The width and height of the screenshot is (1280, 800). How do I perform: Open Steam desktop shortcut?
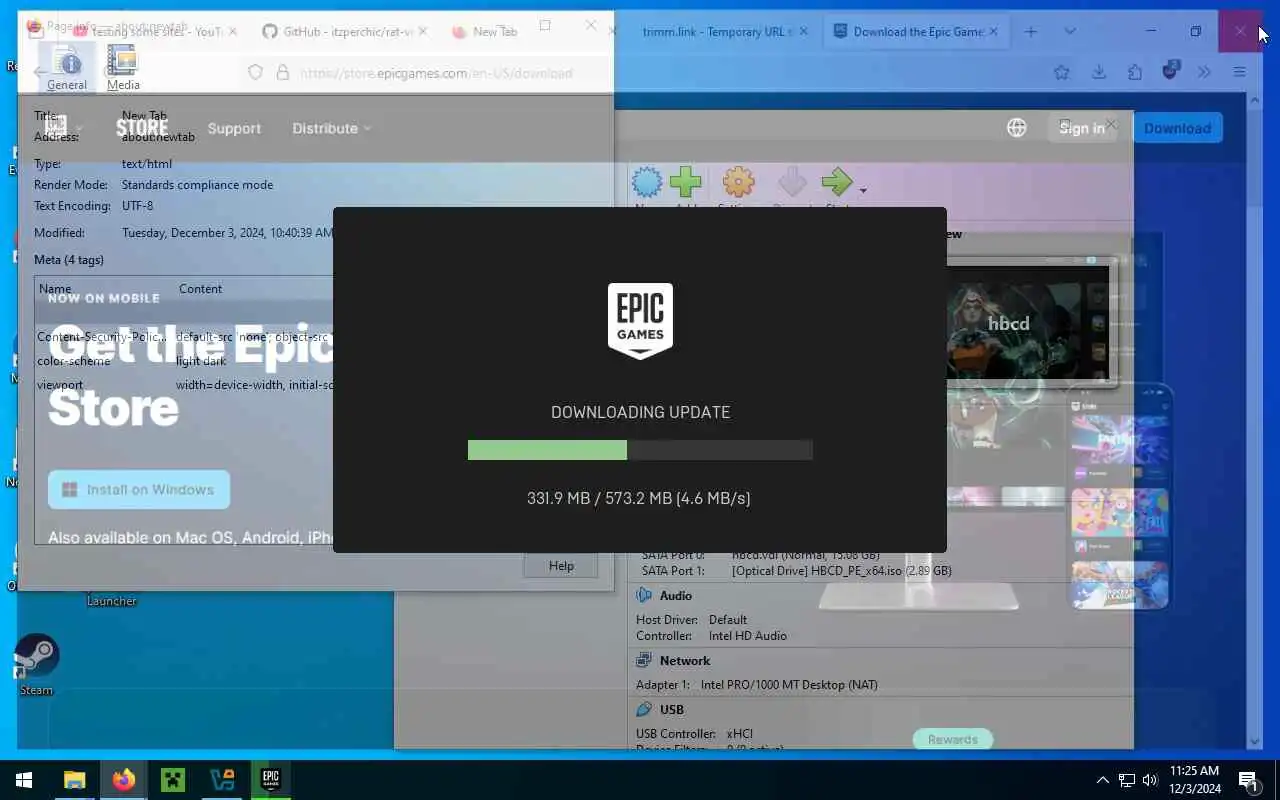[36, 664]
